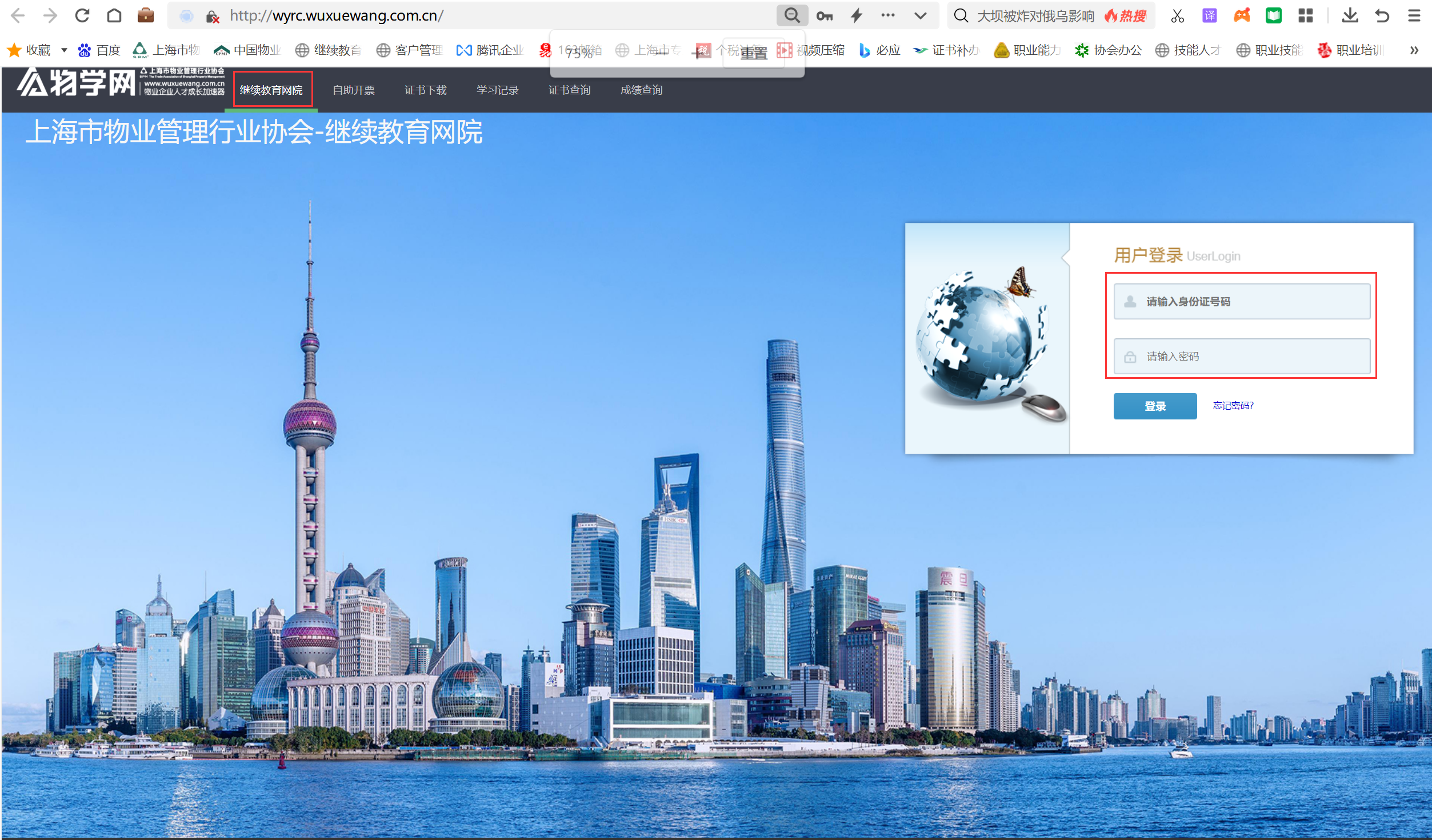Open the reading mode book icon

point(1273,15)
